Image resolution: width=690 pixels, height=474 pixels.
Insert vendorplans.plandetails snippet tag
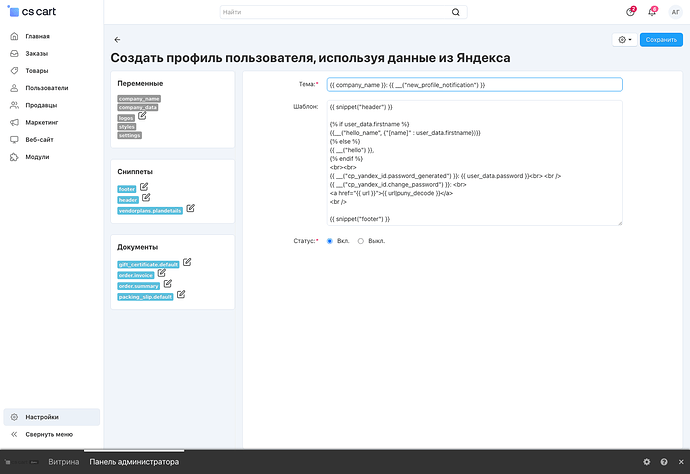tap(150, 211)
